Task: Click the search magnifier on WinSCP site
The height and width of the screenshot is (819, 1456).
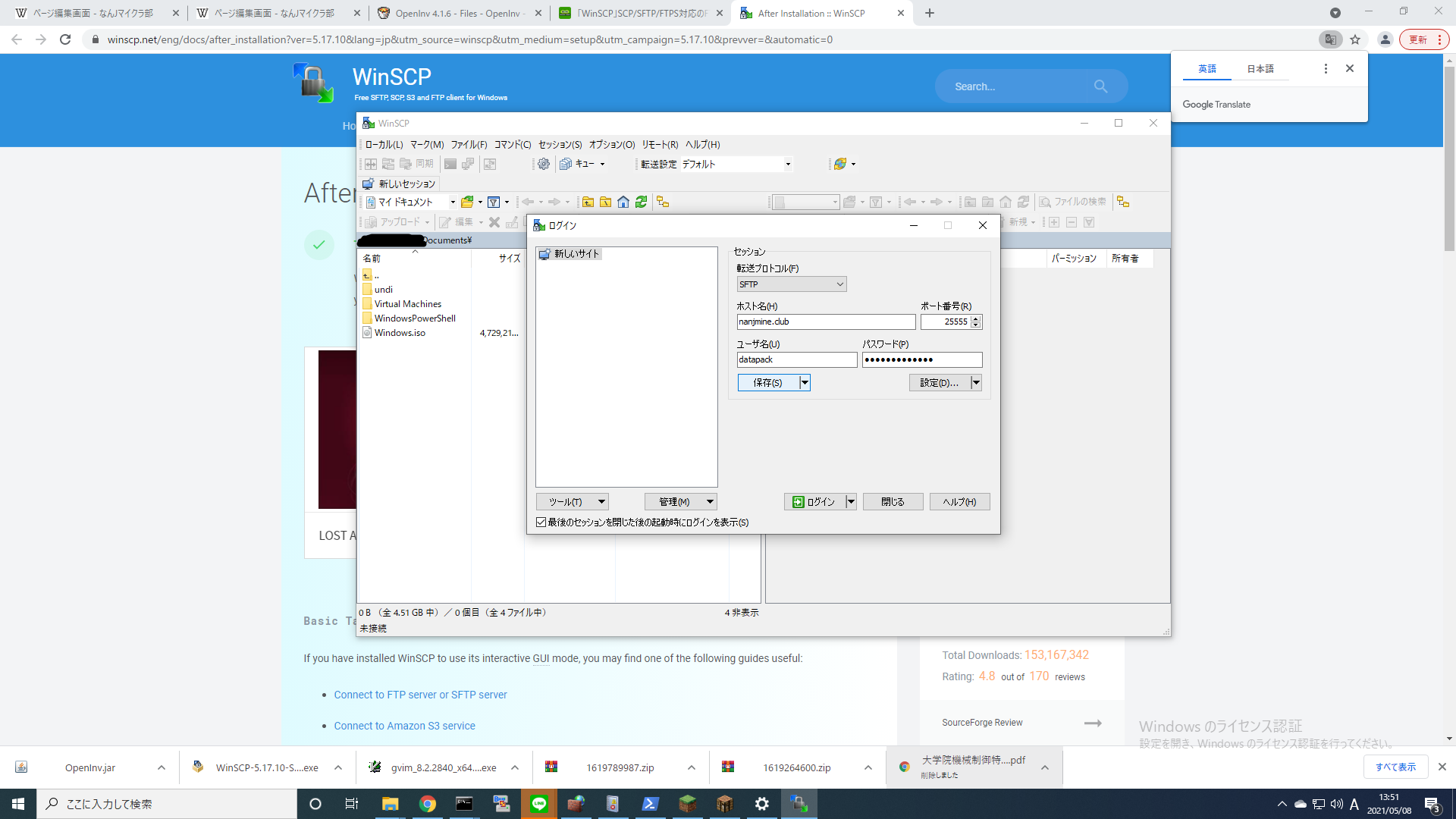Action: [1100, 86]
